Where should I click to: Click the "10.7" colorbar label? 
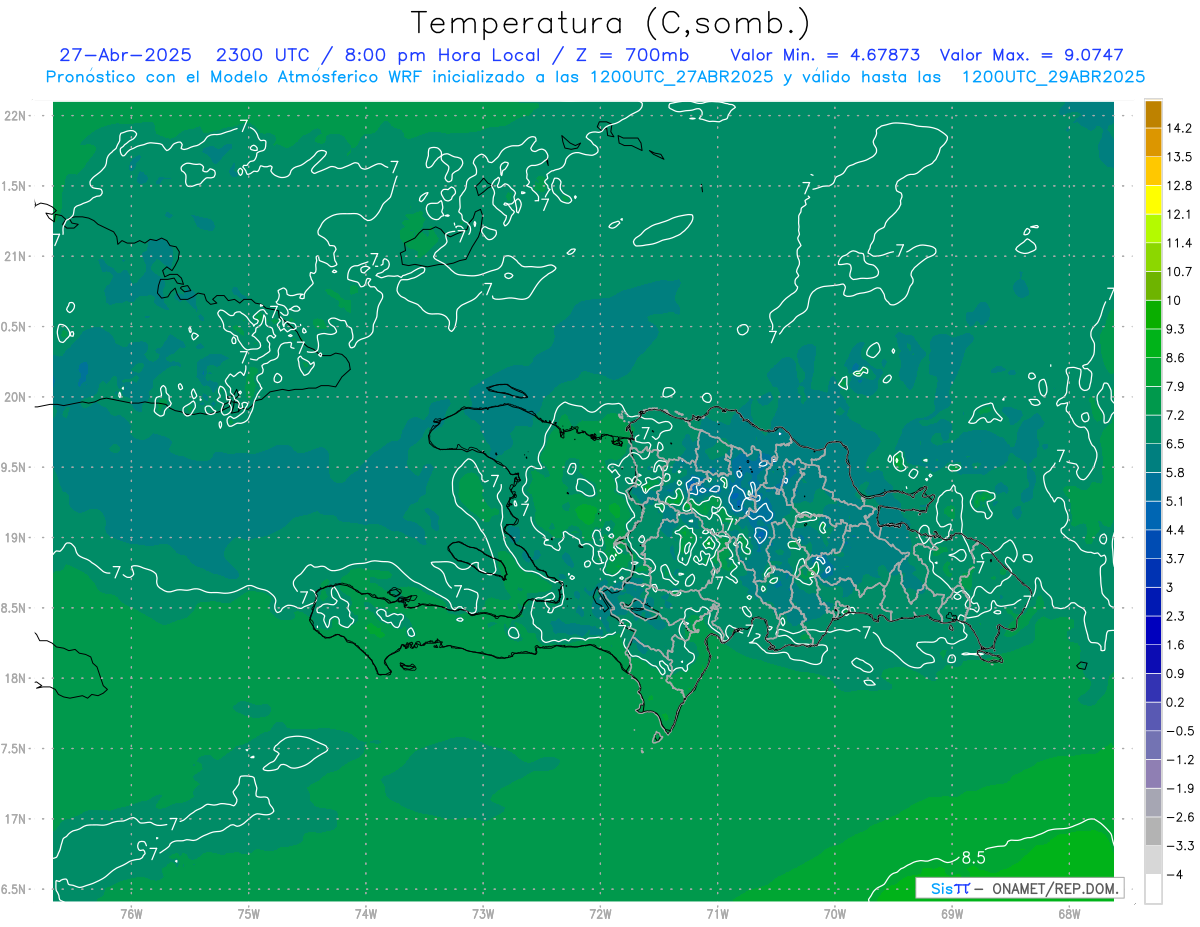[1180, 272]
